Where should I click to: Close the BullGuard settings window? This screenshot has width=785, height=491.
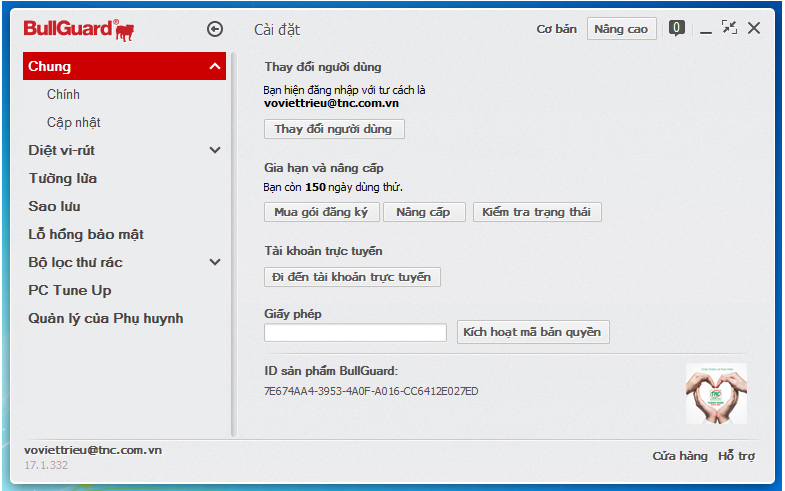click(754, 28)
